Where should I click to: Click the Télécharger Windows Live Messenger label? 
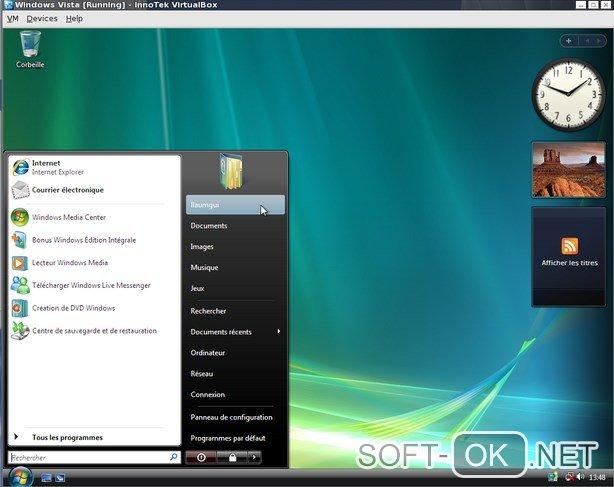tap(91, 285)
